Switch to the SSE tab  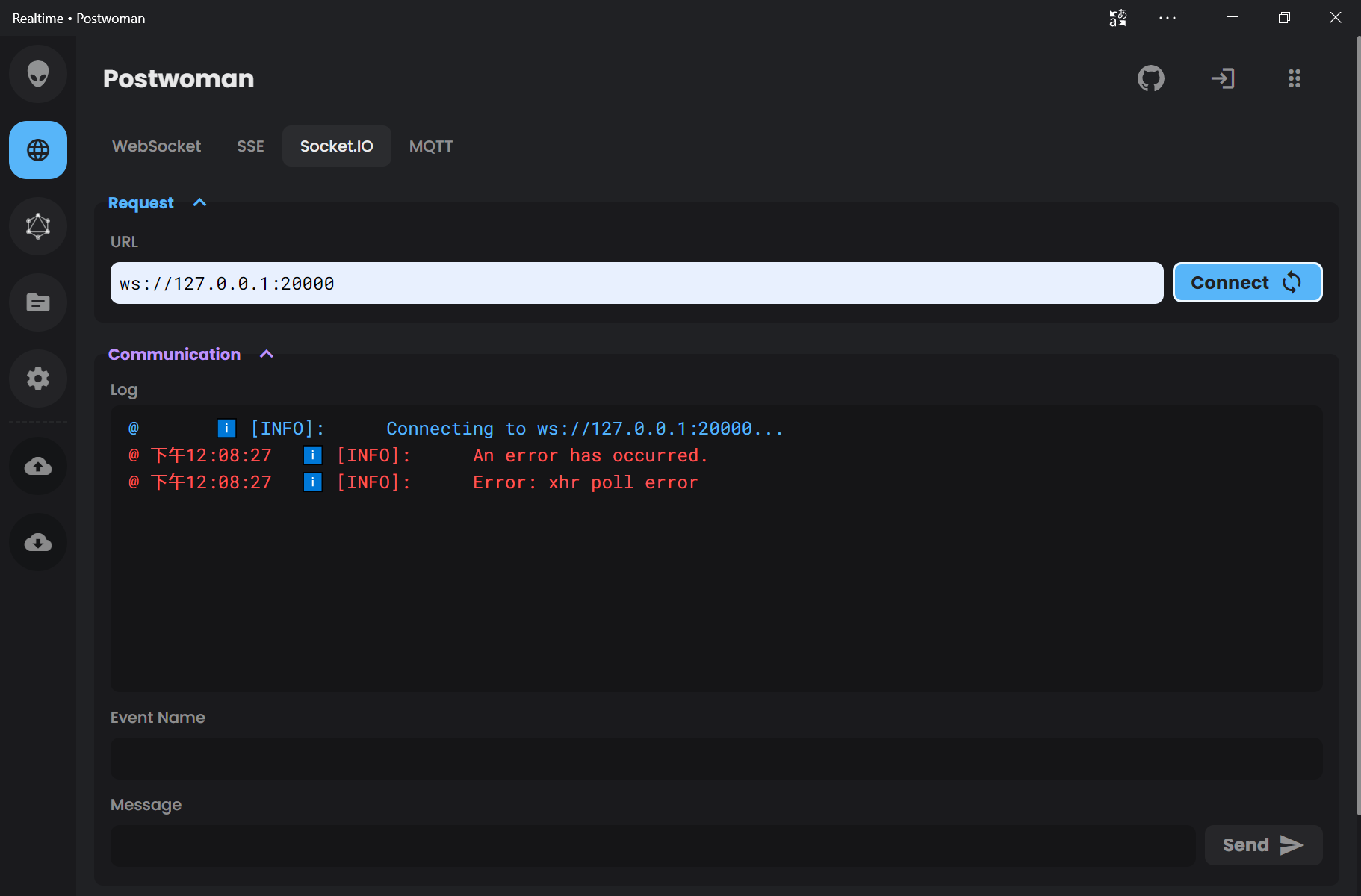tap(250, 146)
